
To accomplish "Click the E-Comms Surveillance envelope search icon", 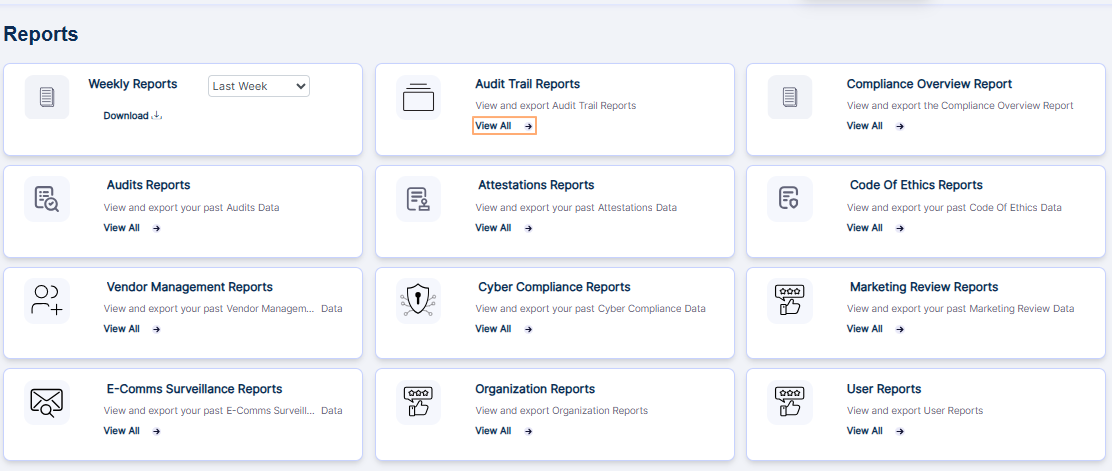I will [x=47, y=402].
